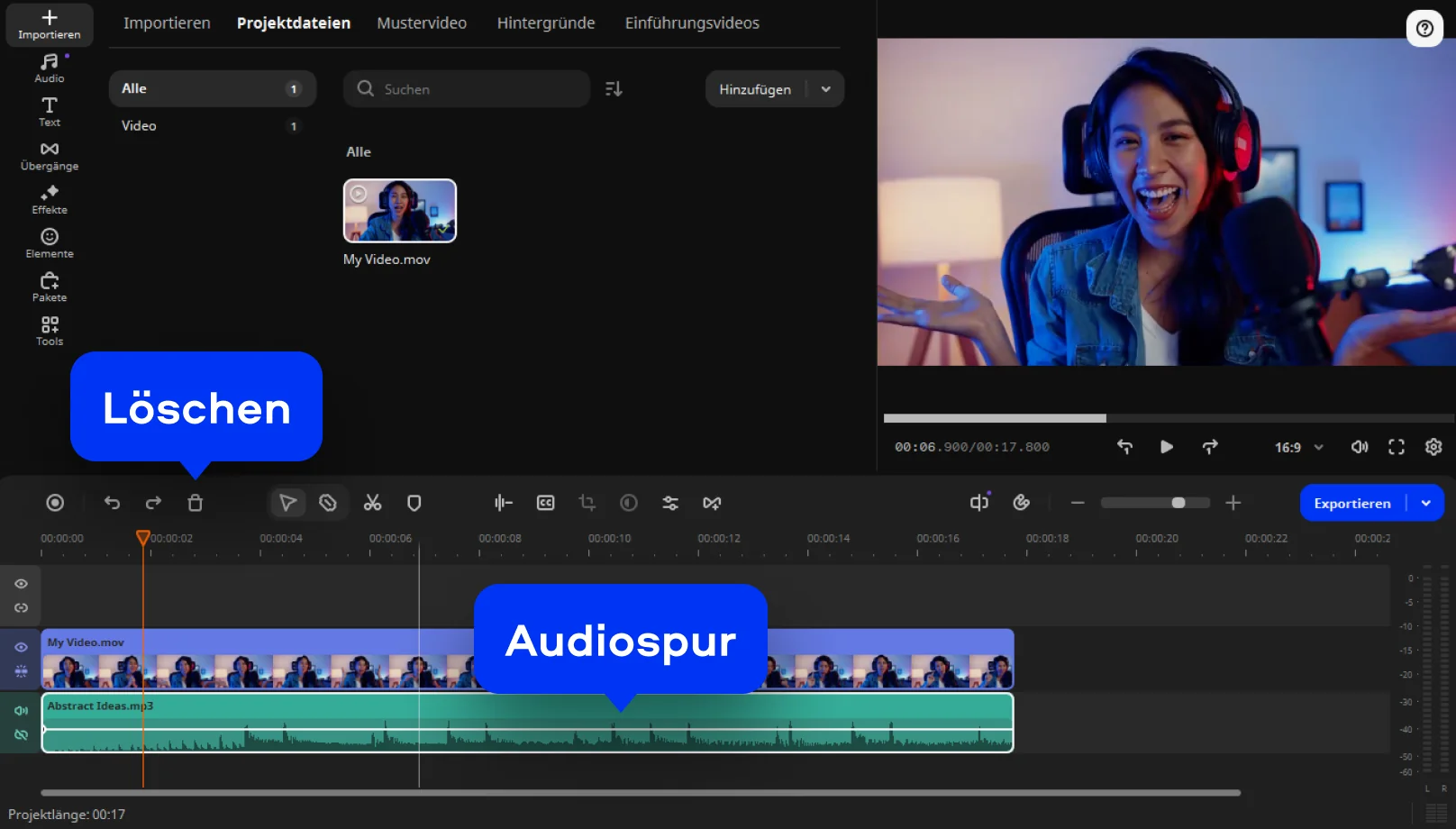
Task: Expand the Hinzufügen dropdown arrow
Action: coord(825,89)
